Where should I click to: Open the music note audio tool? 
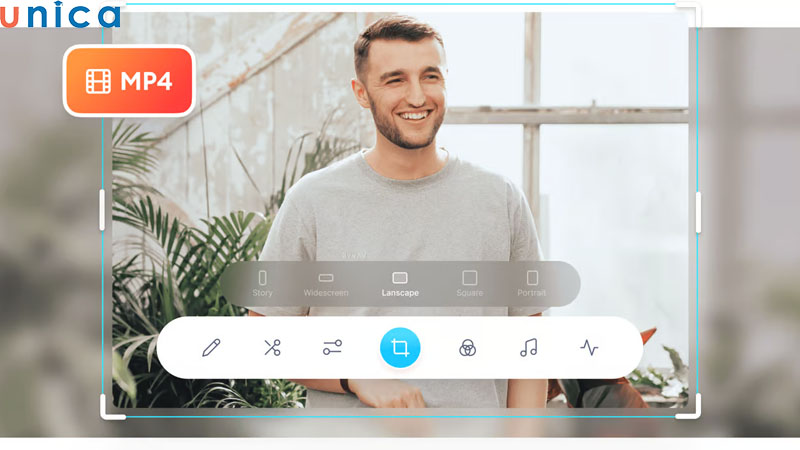coord(529,348)
